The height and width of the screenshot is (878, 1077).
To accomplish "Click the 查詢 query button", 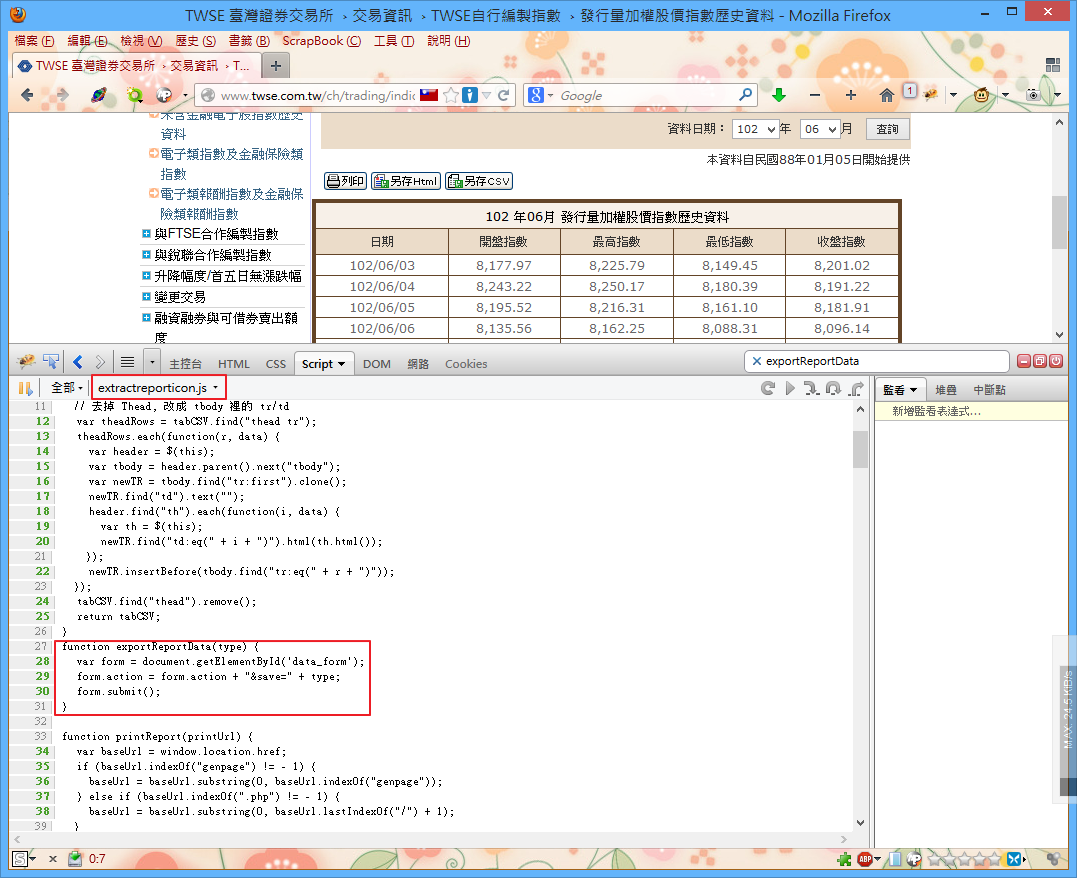I will (x=887, y=129).
